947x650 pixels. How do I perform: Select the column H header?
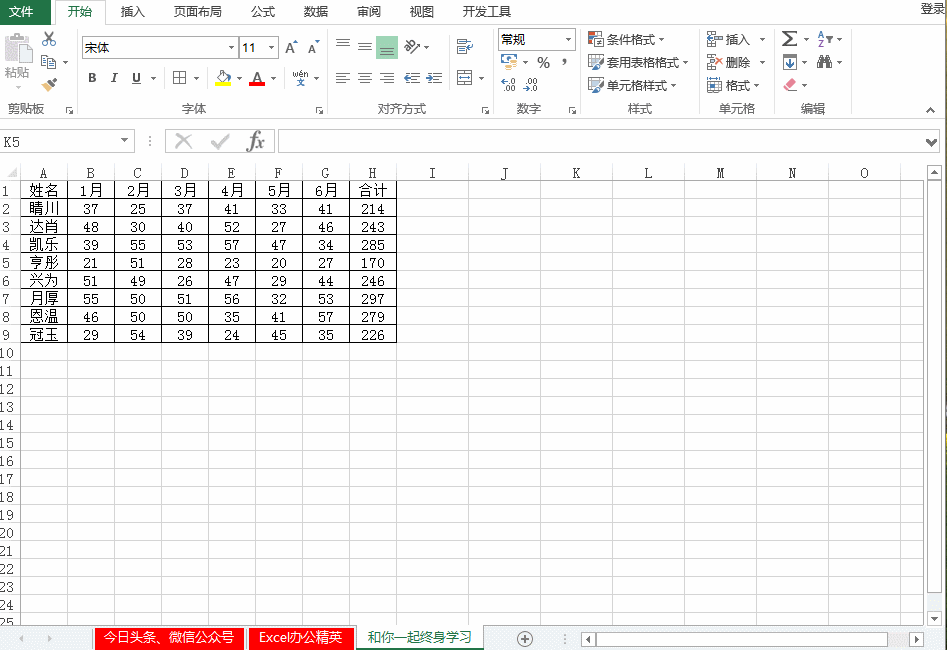[373, 173]
